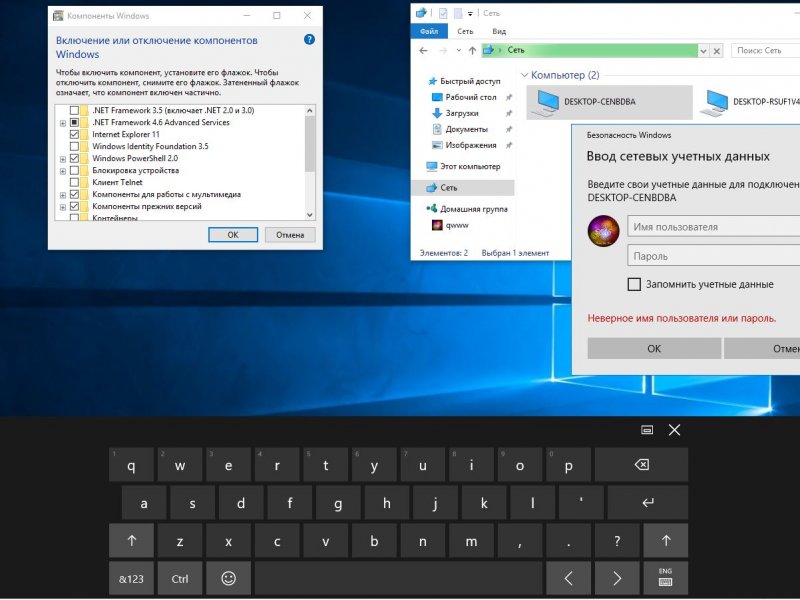Image resolution: width=800 pixels, height=600 pixels.
Task: Tap the Ctrl key on touch keyboard
Action: (180, 579)
